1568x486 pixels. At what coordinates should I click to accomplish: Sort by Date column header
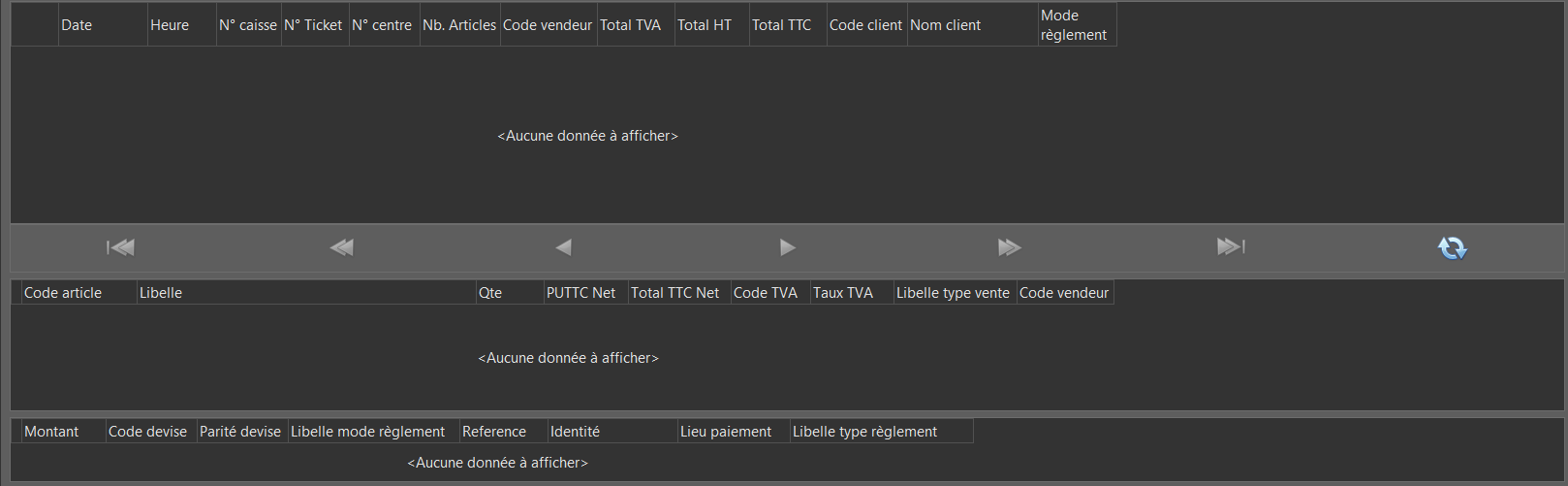[x=103, y=25]
